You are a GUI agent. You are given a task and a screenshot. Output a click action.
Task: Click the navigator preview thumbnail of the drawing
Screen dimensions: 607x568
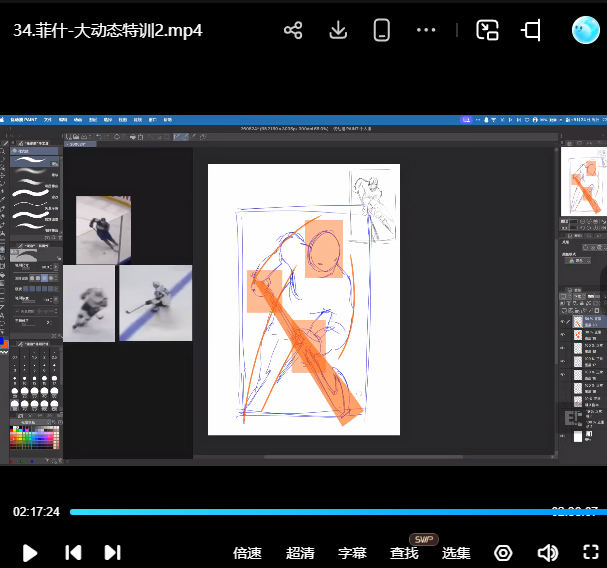(584, 181)
